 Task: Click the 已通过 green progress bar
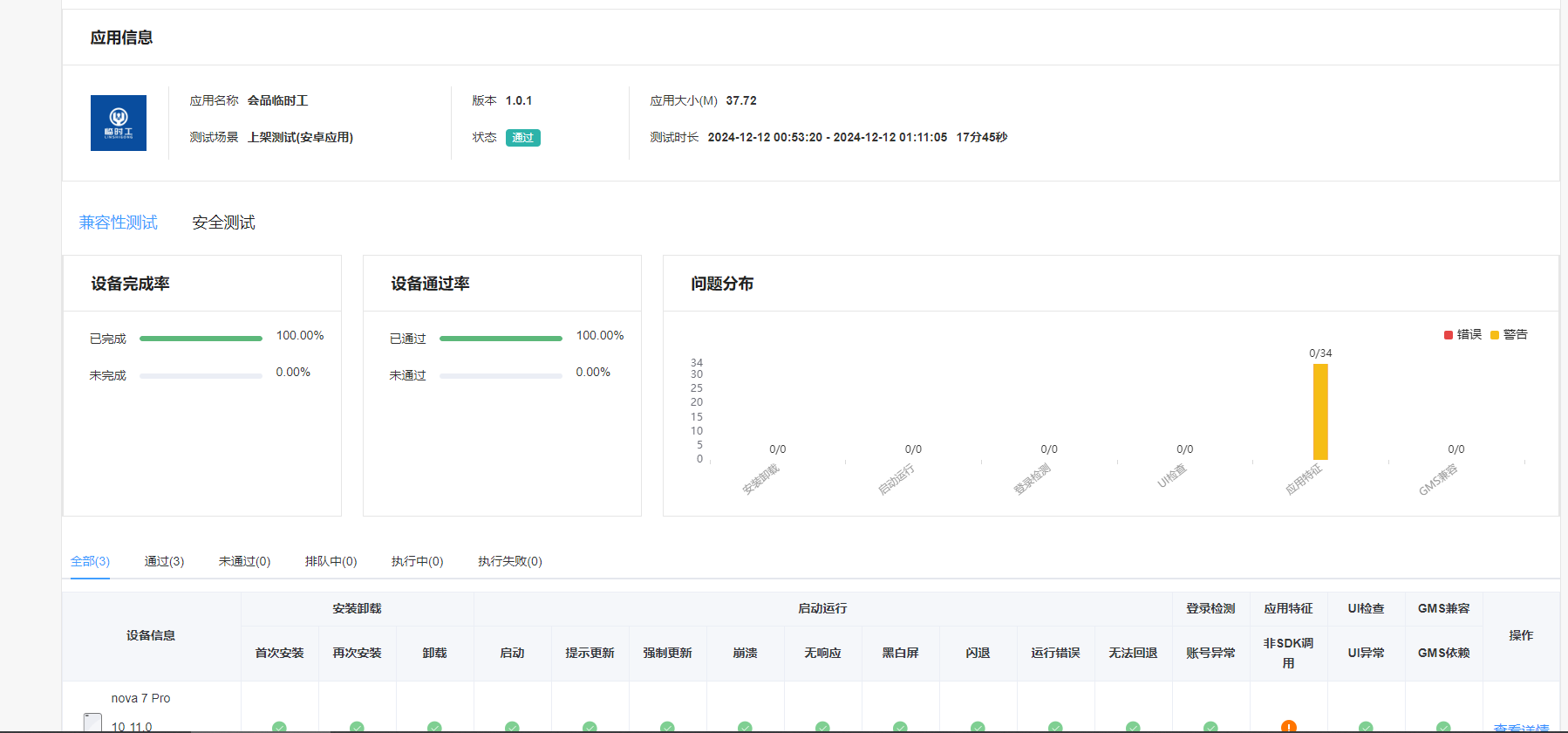click(501, 339)
